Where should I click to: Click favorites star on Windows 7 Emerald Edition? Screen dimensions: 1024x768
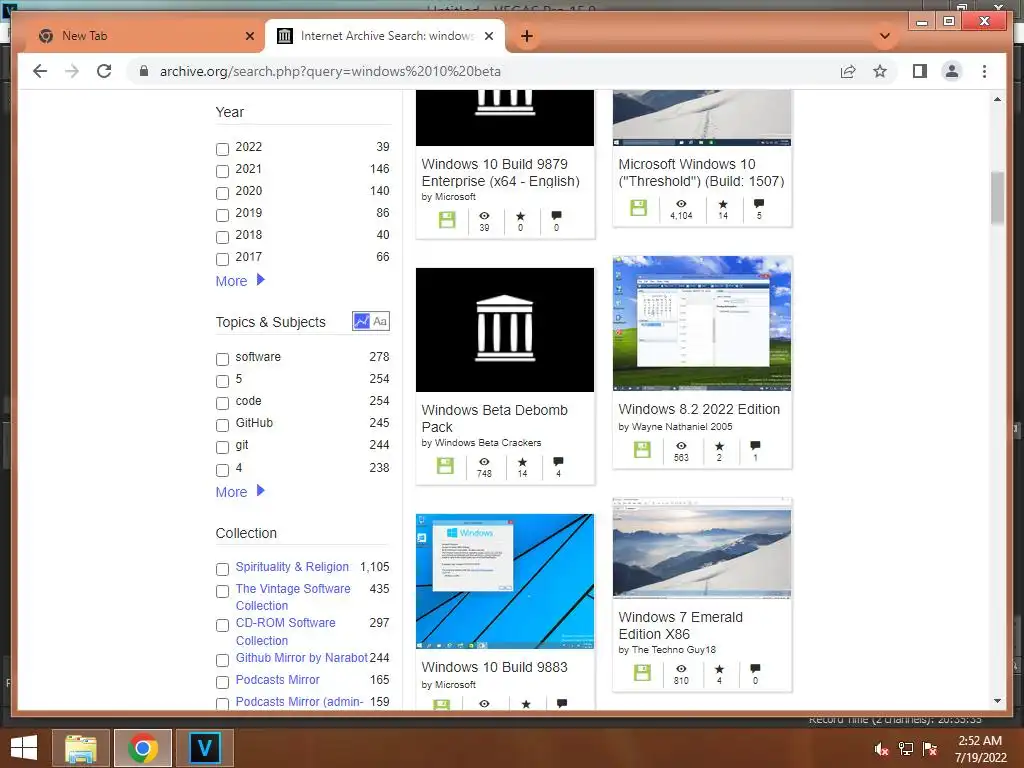click(x=719, y=669)
